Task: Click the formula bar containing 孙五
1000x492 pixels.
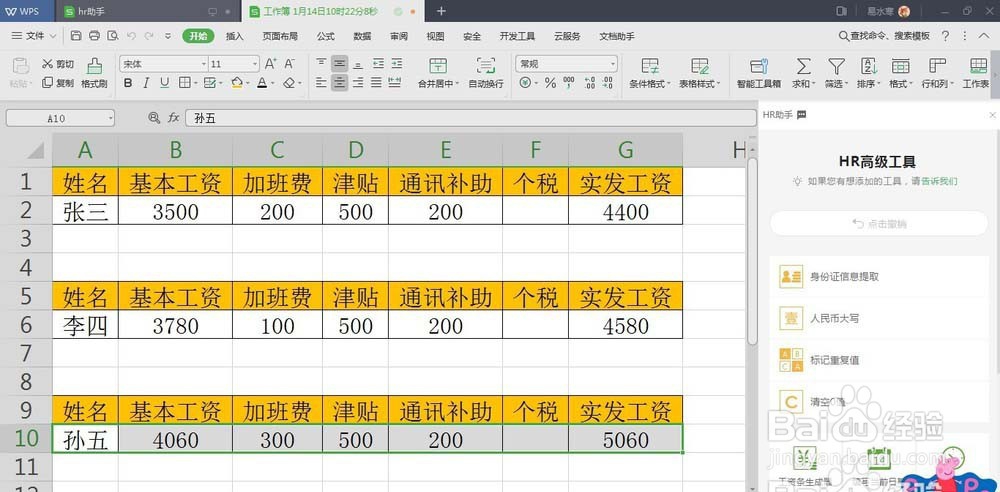Action: click(x=470, y=118)
